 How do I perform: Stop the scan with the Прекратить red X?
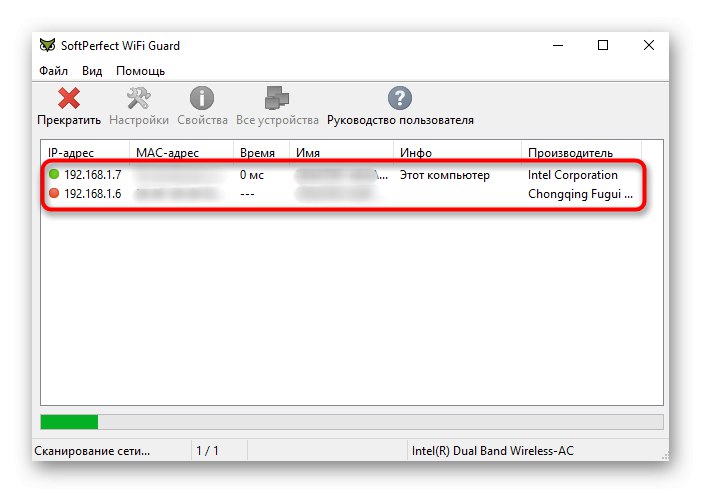(x=69, y=98)
